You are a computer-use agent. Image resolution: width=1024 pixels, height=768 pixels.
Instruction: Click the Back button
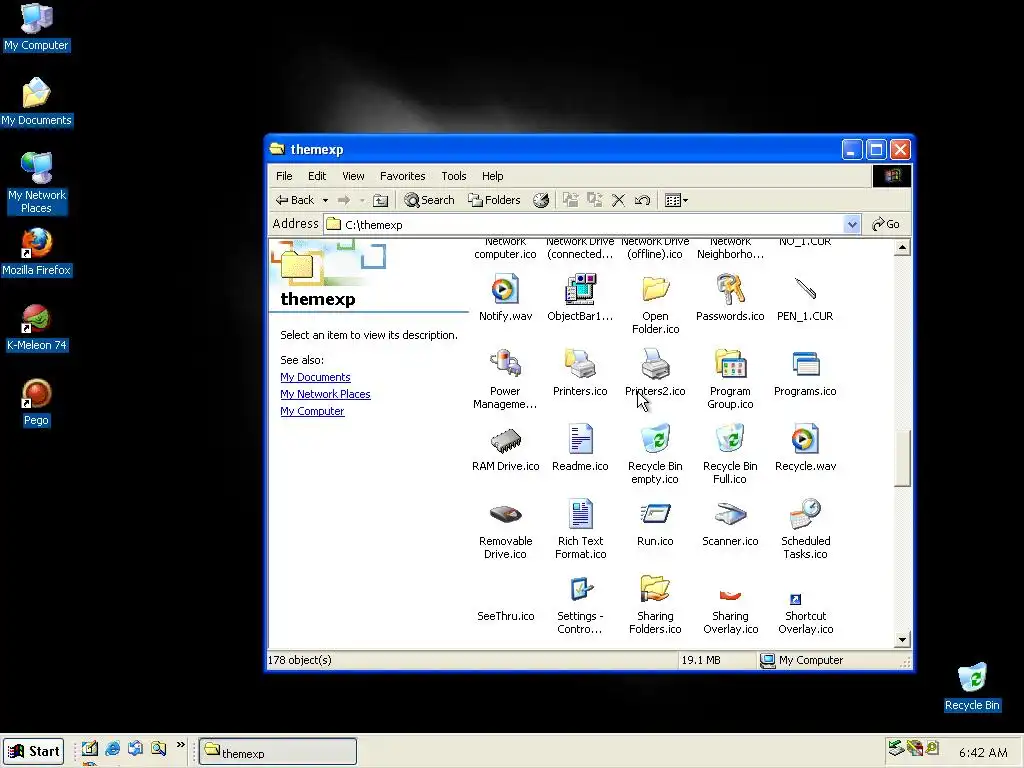(295, 200)
